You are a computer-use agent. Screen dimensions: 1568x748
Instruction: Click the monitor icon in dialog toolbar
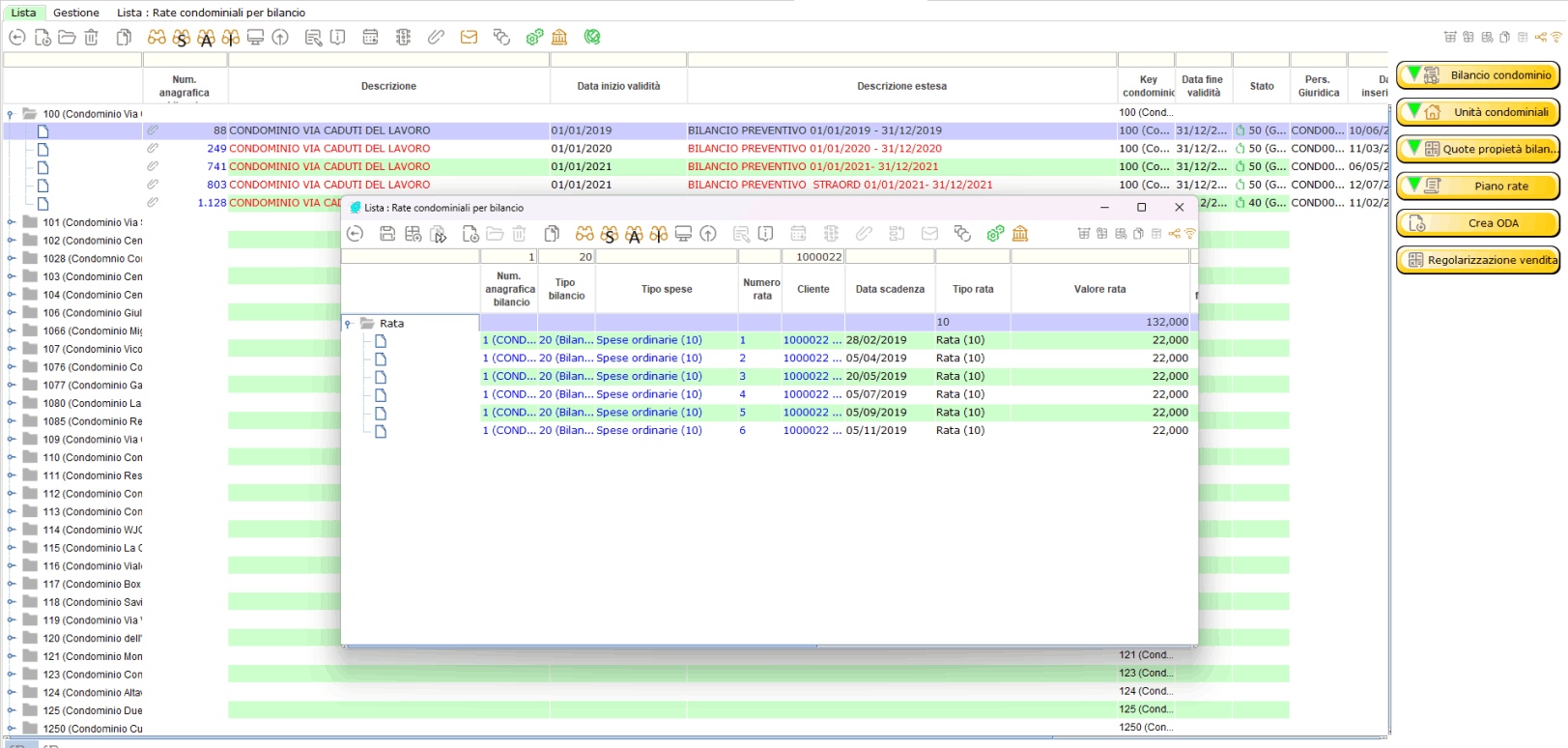[x=683, y=234]
